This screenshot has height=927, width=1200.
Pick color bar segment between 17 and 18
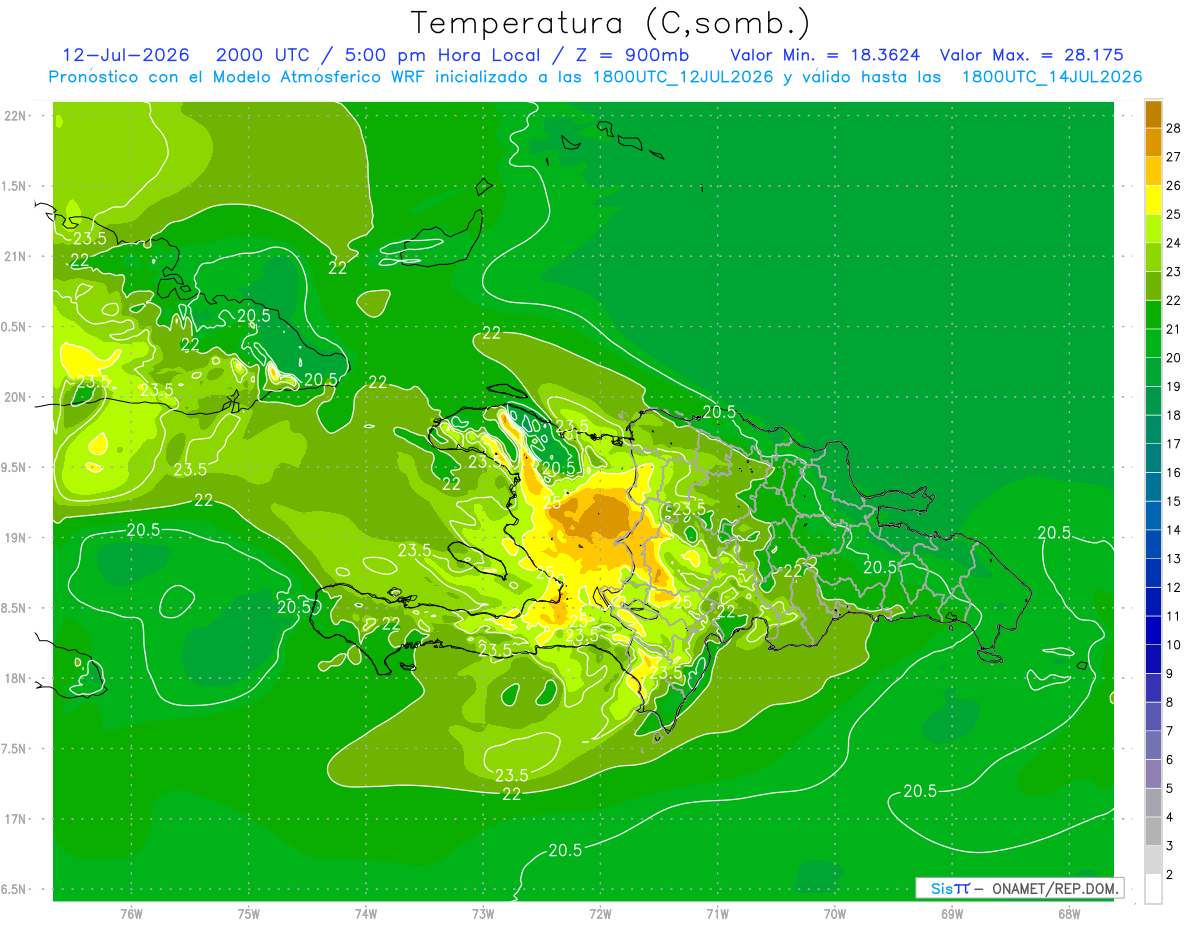[x=1153, y=429]
